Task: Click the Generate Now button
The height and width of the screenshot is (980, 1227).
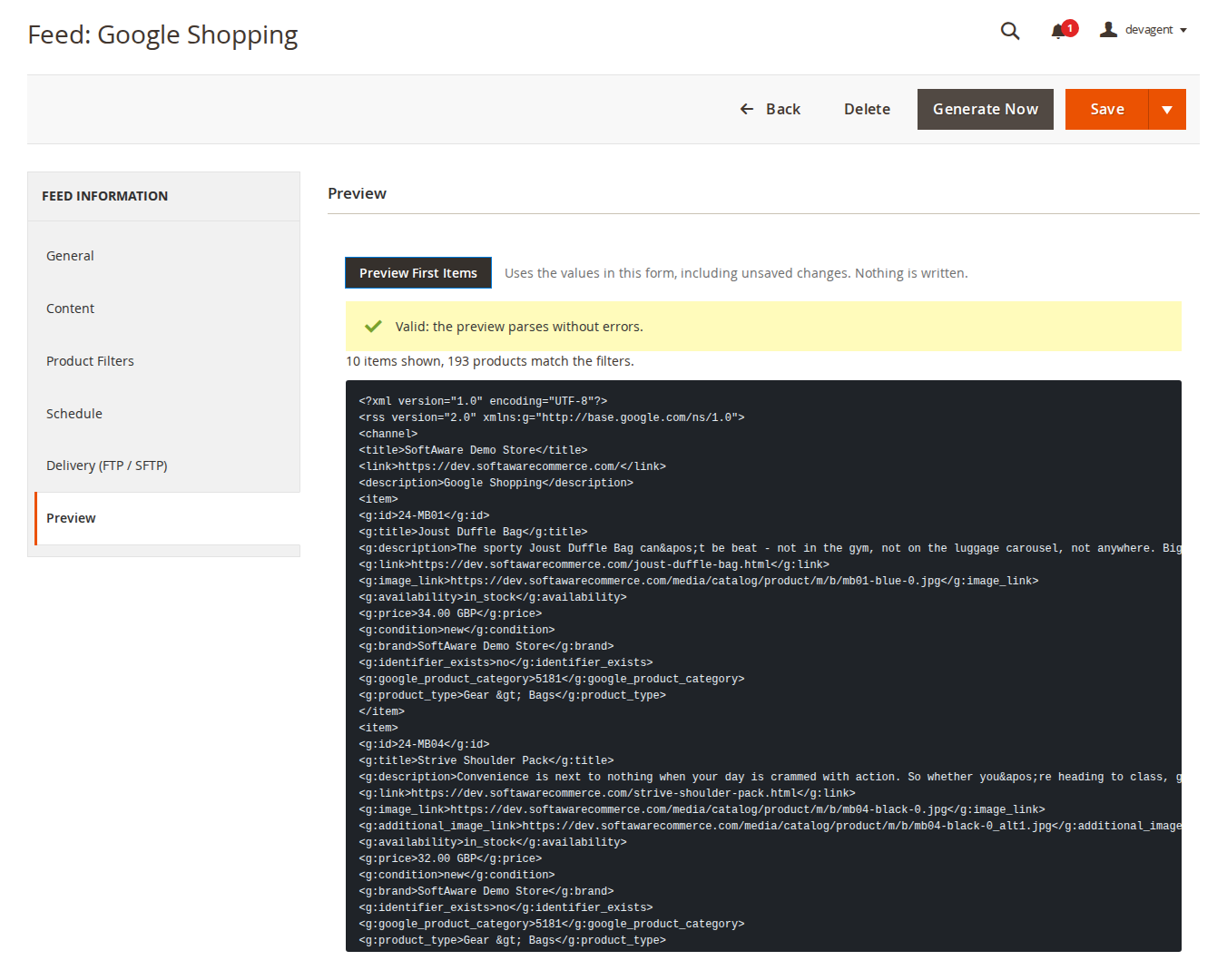Action: 986,110
